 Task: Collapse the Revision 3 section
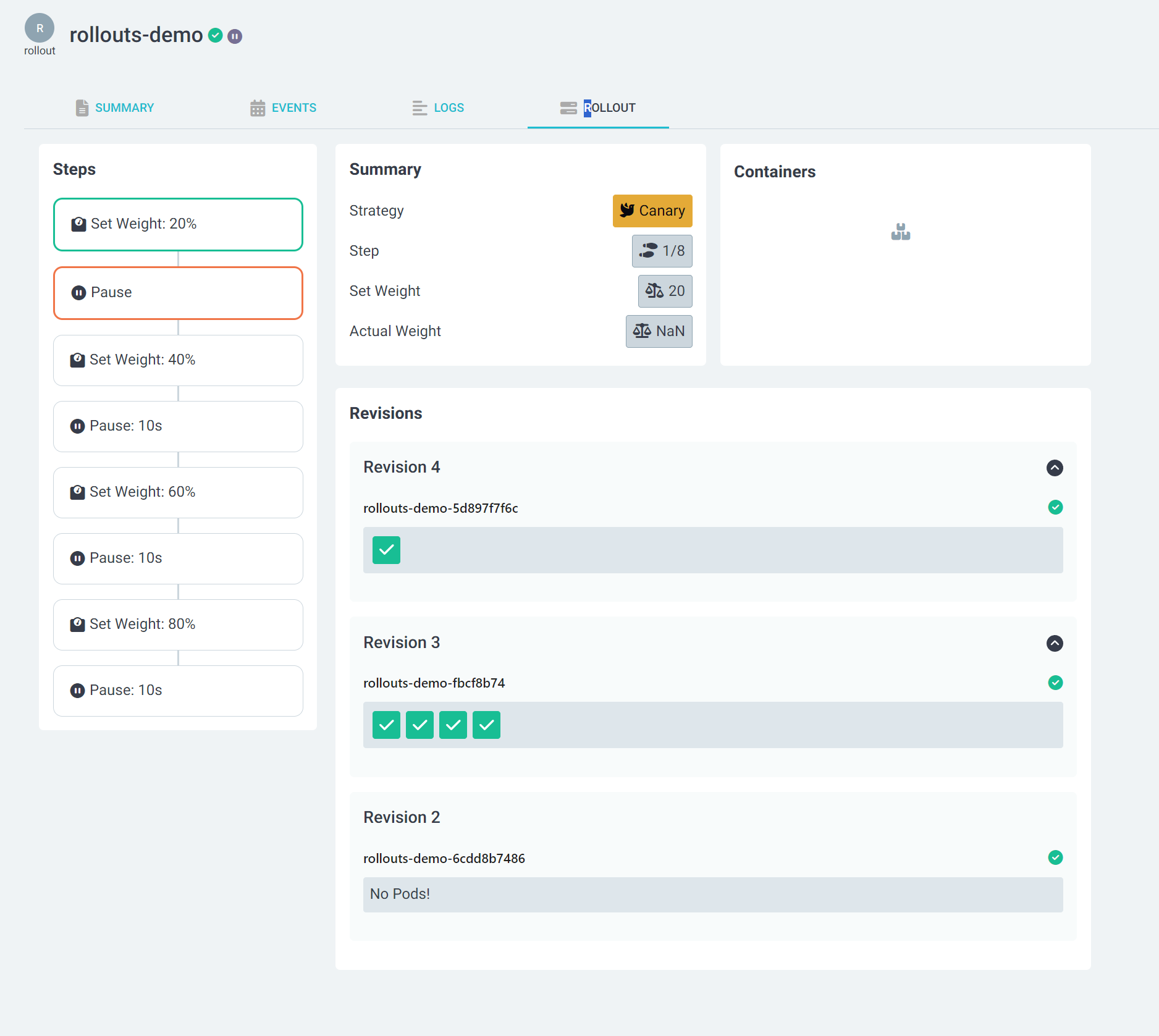pyautogui.click(x=1054, y=643)
